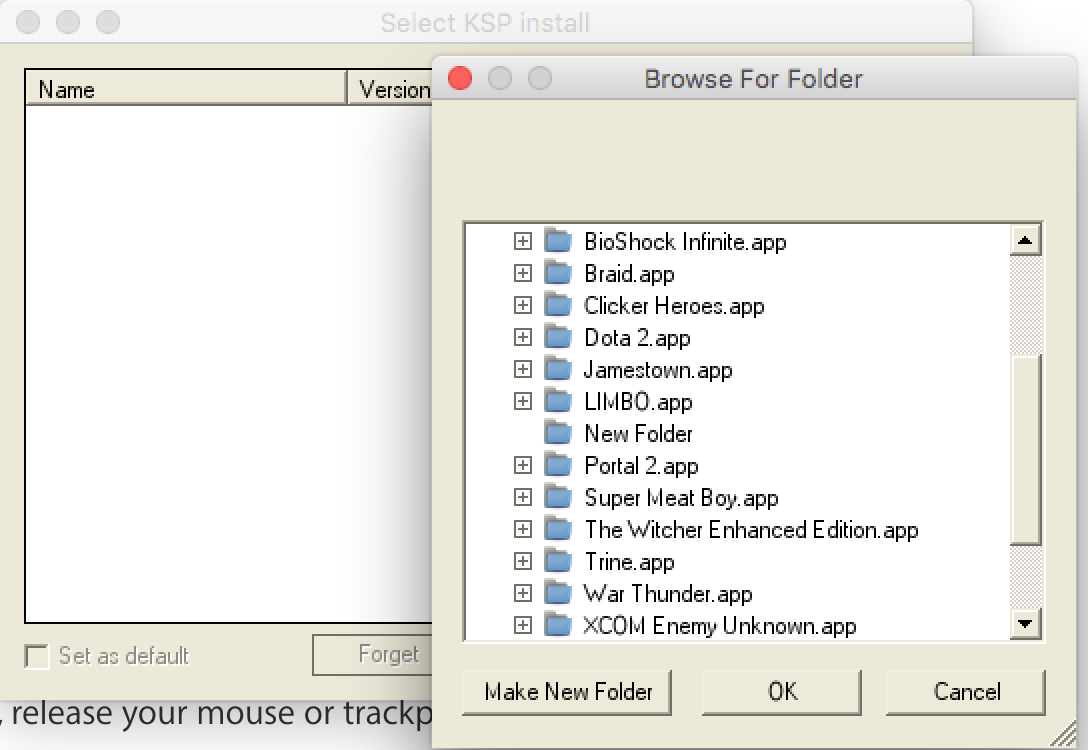Viewport: 1088px width, 750px height.
Task: Click the Jamestown.app folder icon
Action: (558, 369)
